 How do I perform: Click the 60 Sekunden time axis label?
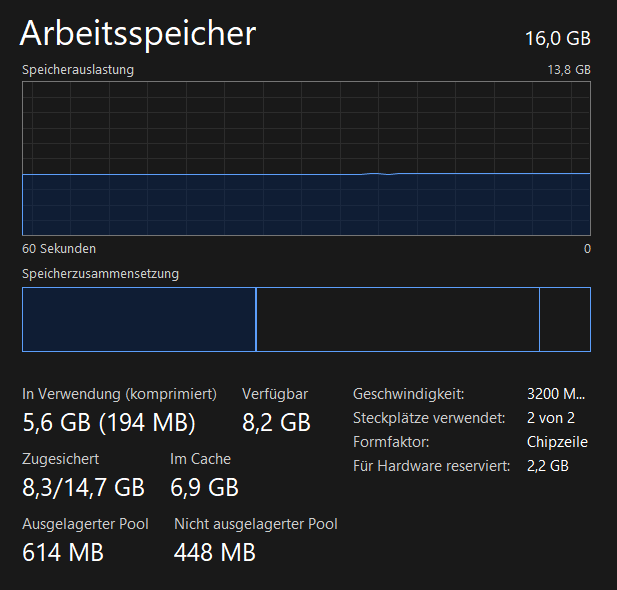click(x=59, y=249)
